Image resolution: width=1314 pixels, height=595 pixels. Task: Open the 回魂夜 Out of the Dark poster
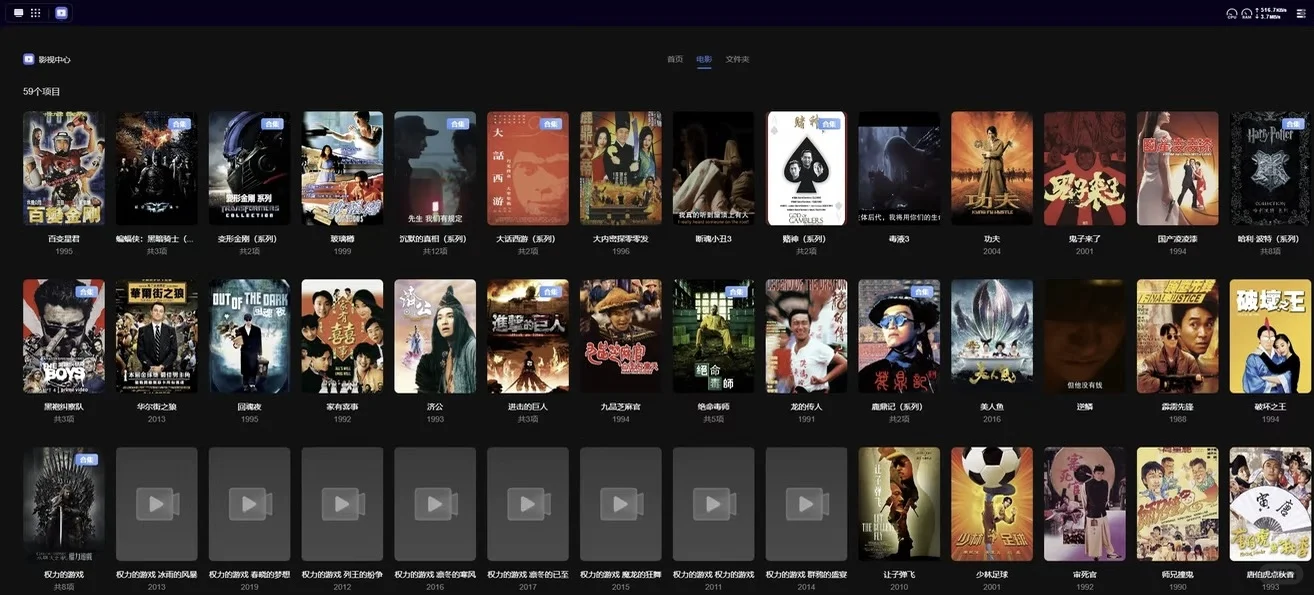[x=250, y=336]
